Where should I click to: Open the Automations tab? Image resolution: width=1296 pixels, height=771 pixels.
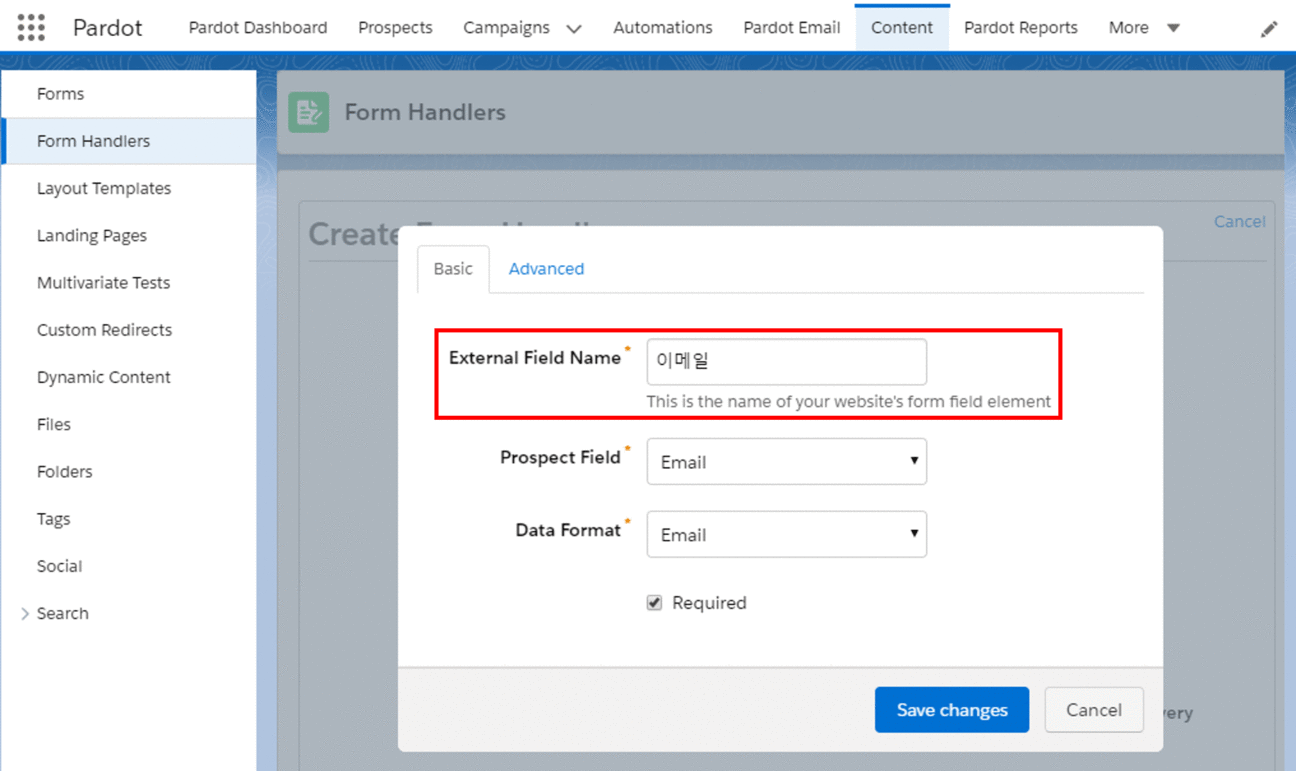(x=663, y=28)
